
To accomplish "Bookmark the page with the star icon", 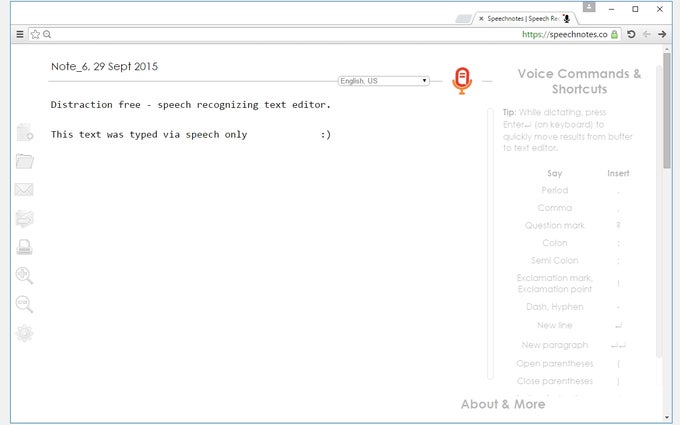I will [35, 34].
